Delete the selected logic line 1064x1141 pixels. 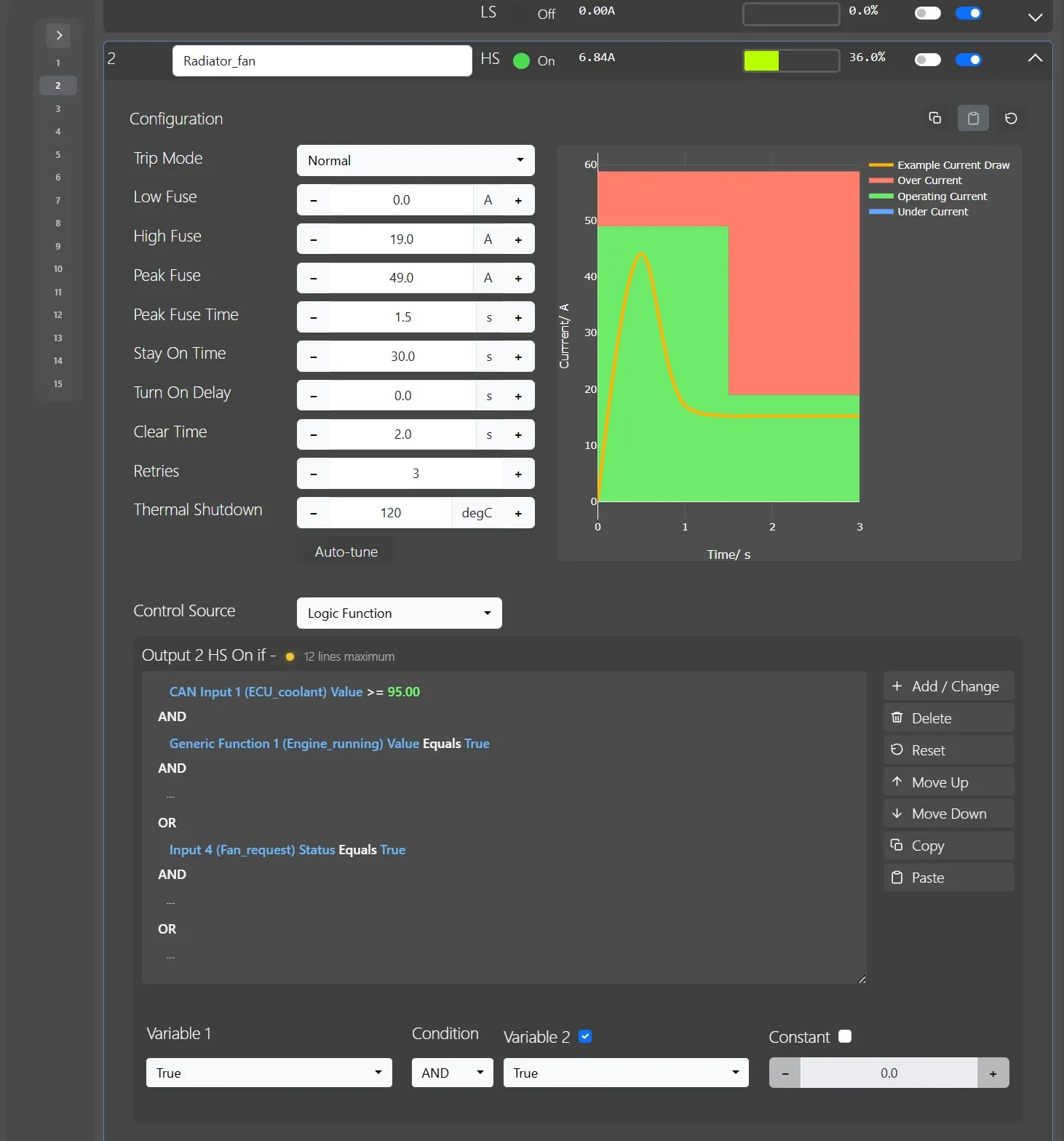pos(948,718)
